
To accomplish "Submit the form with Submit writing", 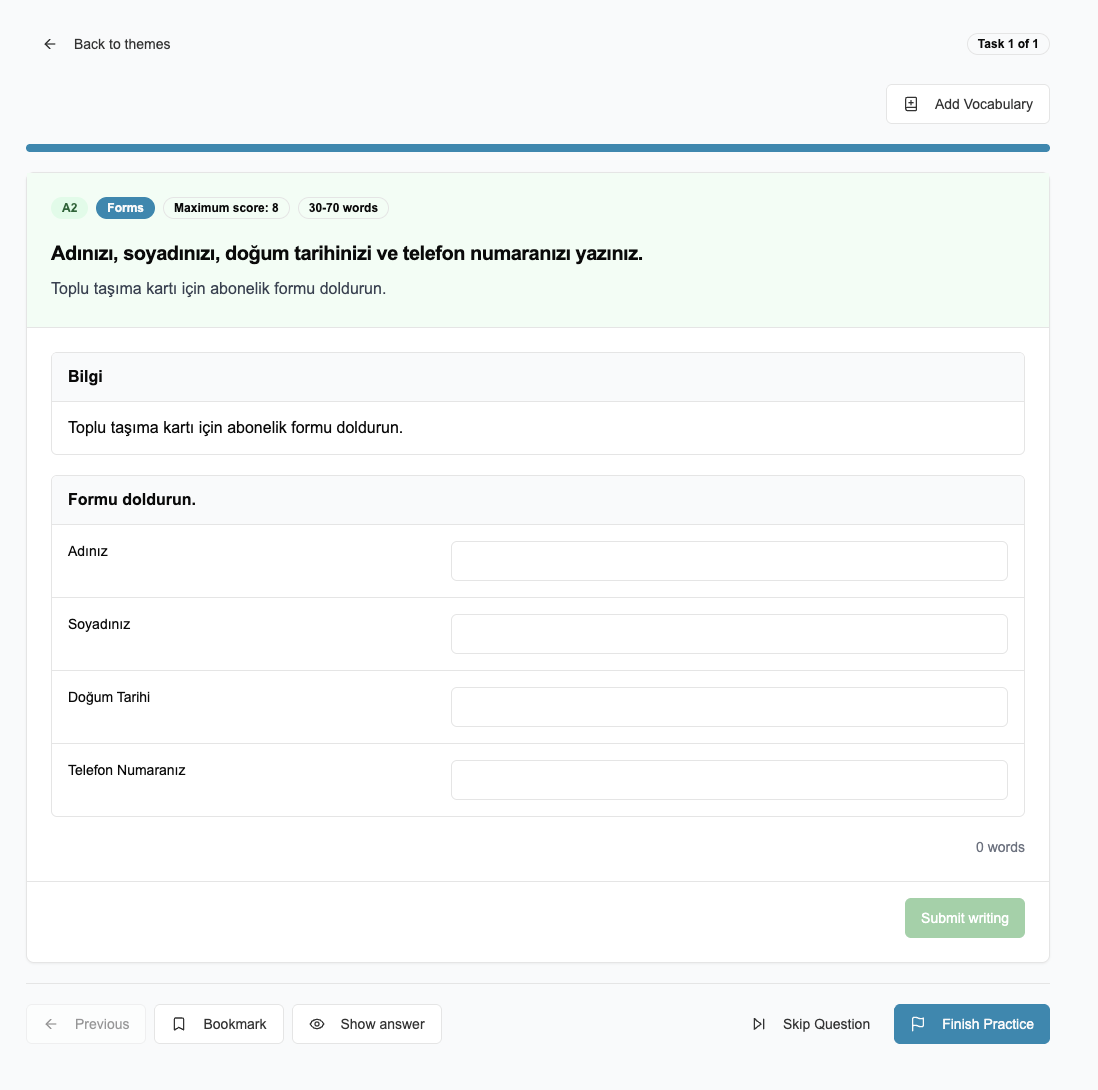I will pos(964,918).
